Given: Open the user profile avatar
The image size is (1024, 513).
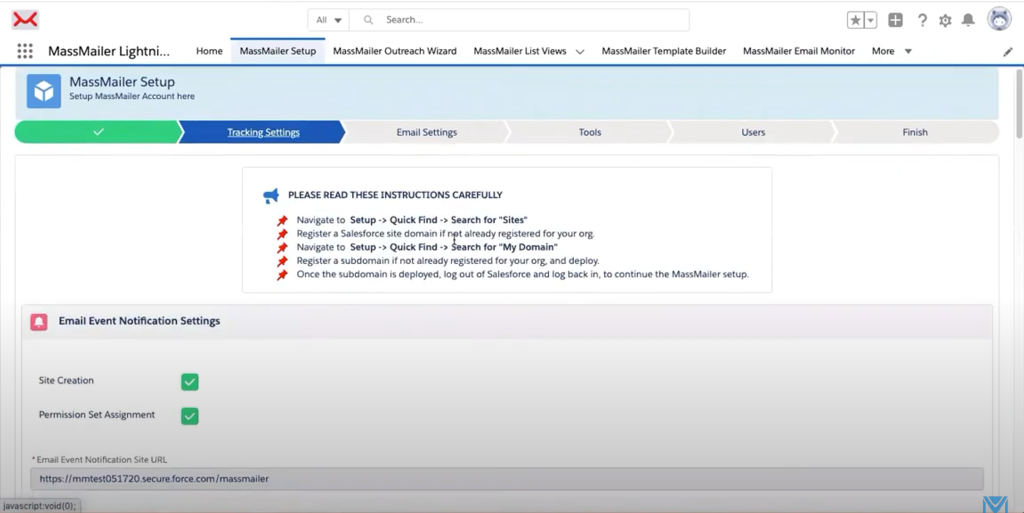Looking at the screenshot, I should 999,19.
